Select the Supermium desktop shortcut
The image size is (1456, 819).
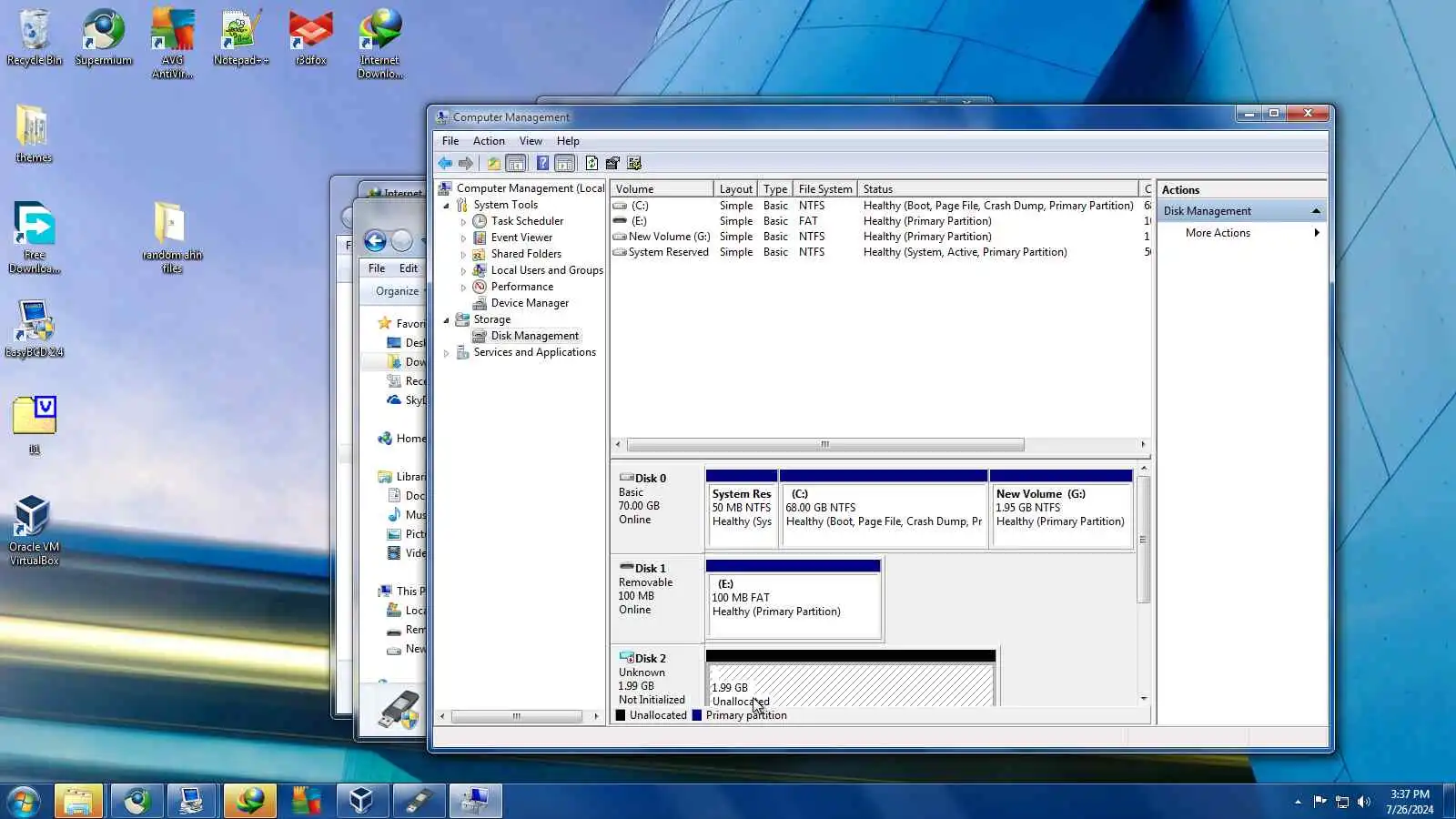104,38
